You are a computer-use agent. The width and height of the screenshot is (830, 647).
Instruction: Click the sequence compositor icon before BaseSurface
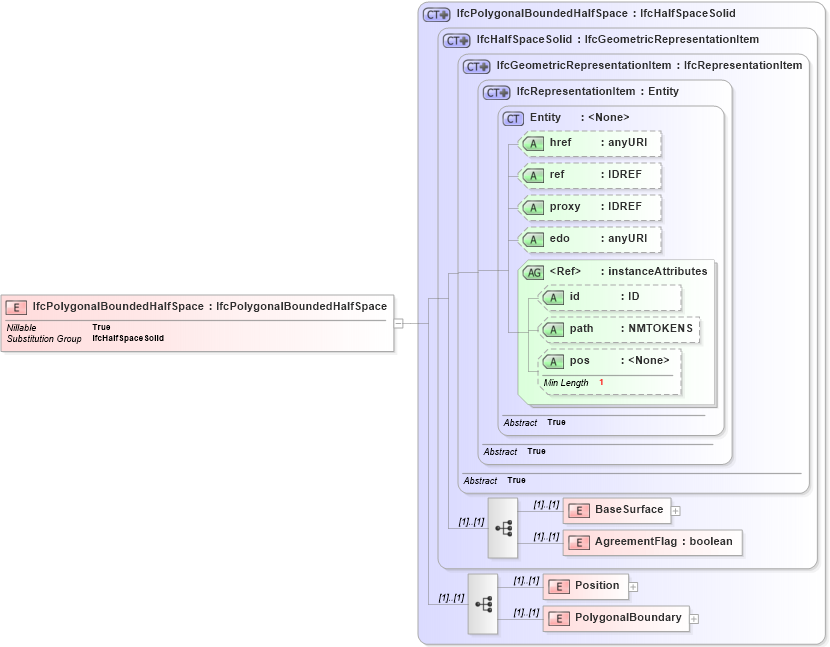(504, 528)
